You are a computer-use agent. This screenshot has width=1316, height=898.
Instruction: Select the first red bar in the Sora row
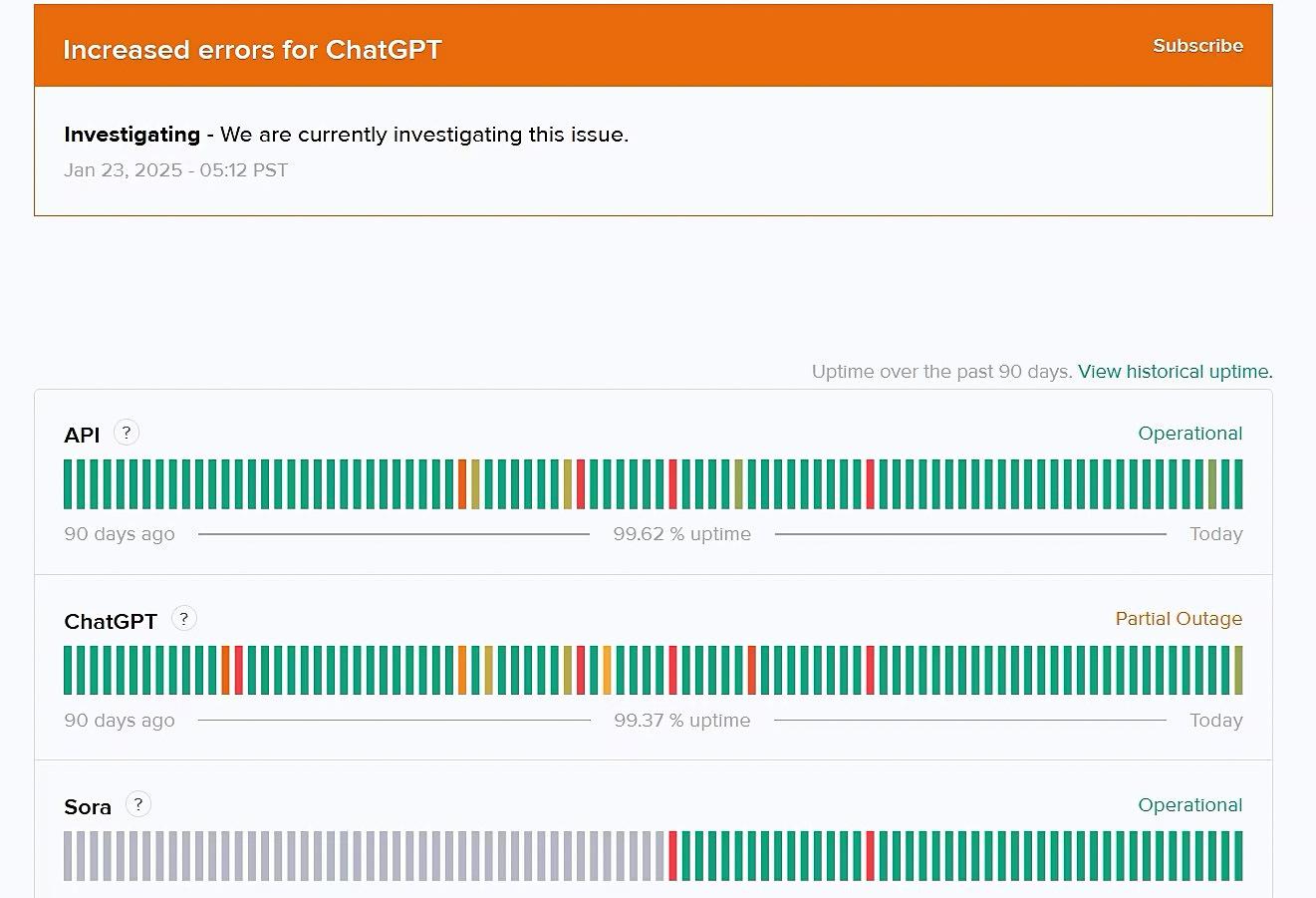(672, 856)
